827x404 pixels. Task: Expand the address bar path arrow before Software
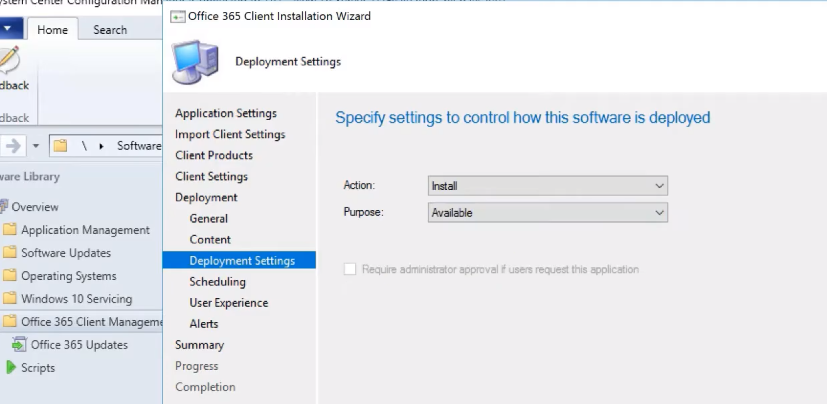(101, 146)
